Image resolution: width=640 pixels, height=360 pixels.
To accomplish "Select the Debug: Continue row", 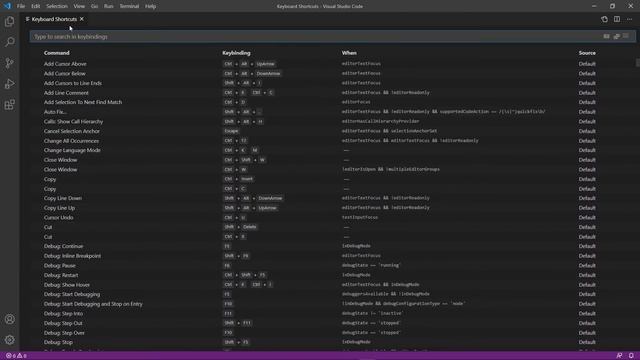I will click(x=332, y=246).
